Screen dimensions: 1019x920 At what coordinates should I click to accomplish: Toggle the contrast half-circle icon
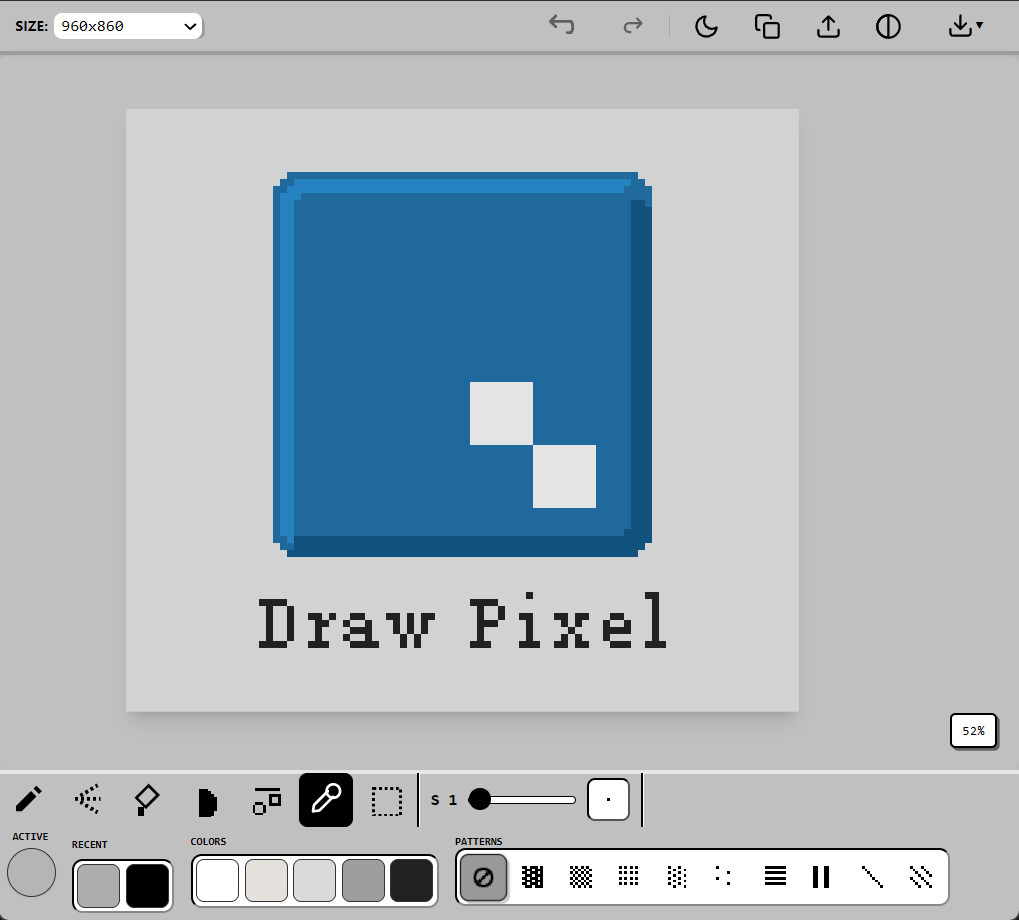point(888,27)
